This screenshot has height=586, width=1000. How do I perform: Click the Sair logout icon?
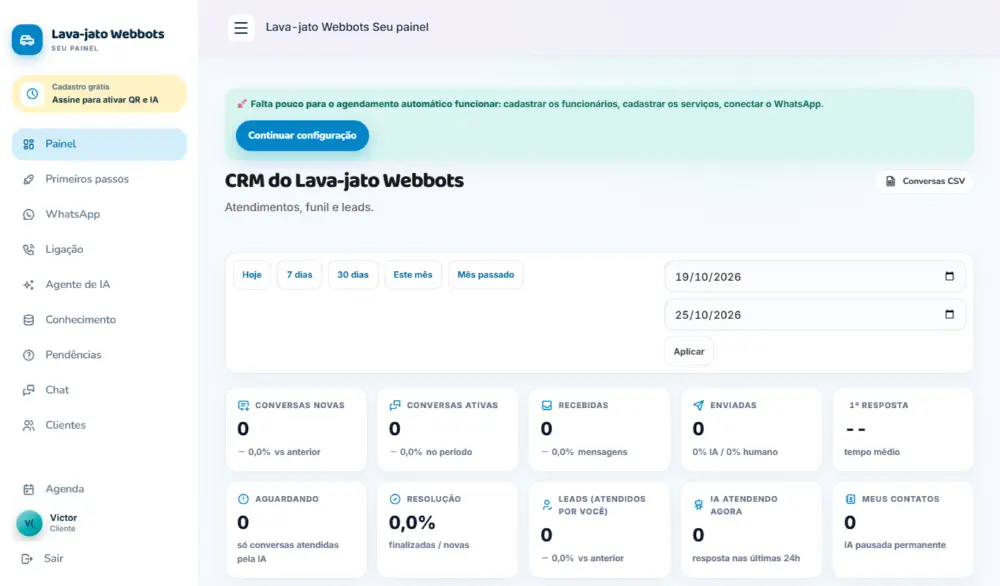point(27,559)
